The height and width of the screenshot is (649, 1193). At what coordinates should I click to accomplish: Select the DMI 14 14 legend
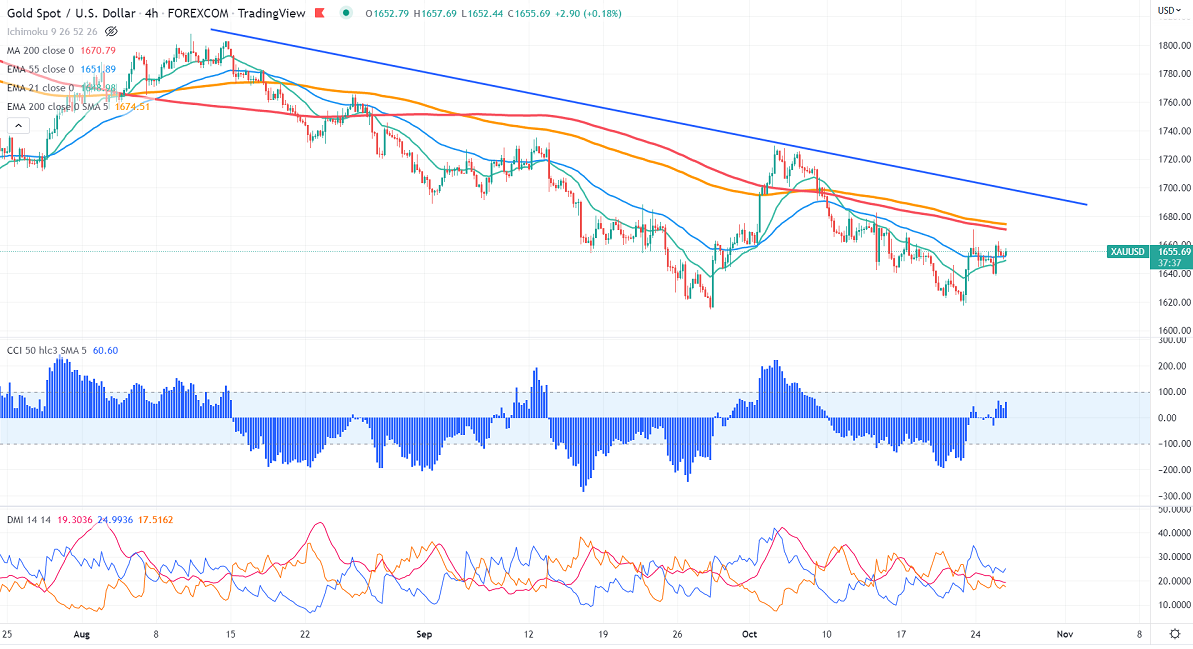point(29,520)
